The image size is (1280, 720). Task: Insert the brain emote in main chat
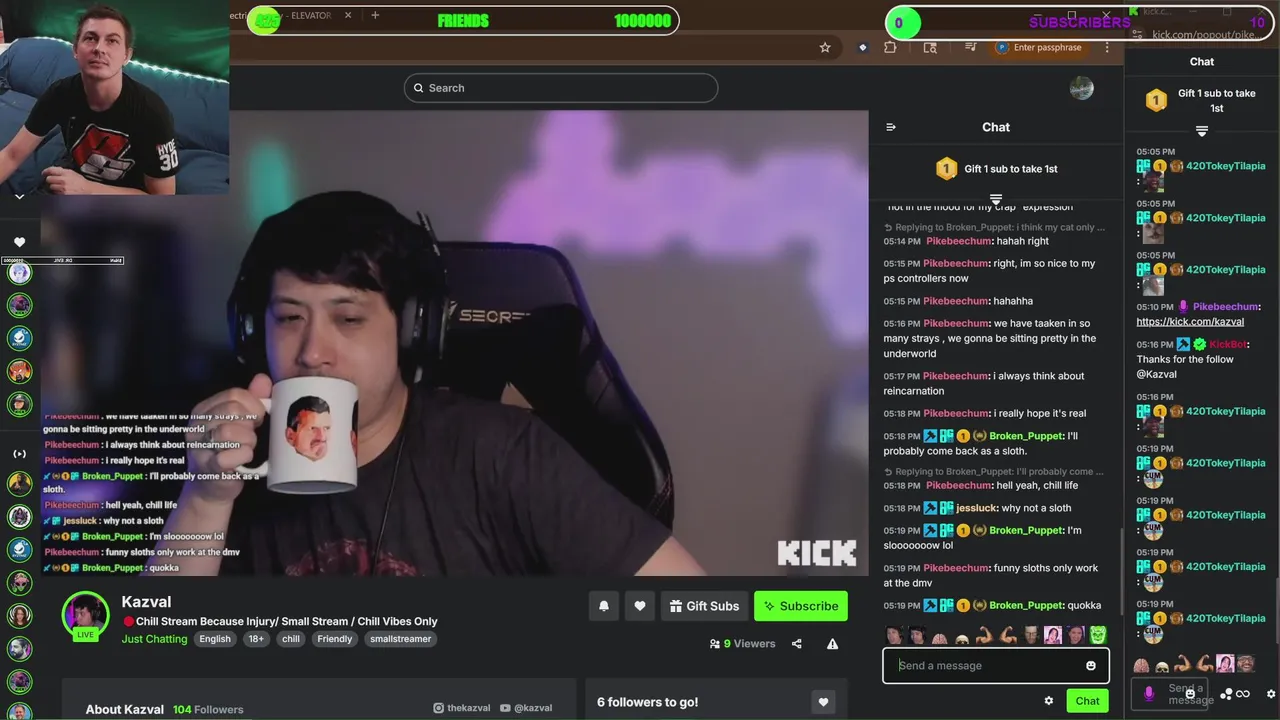click(939, 636)
